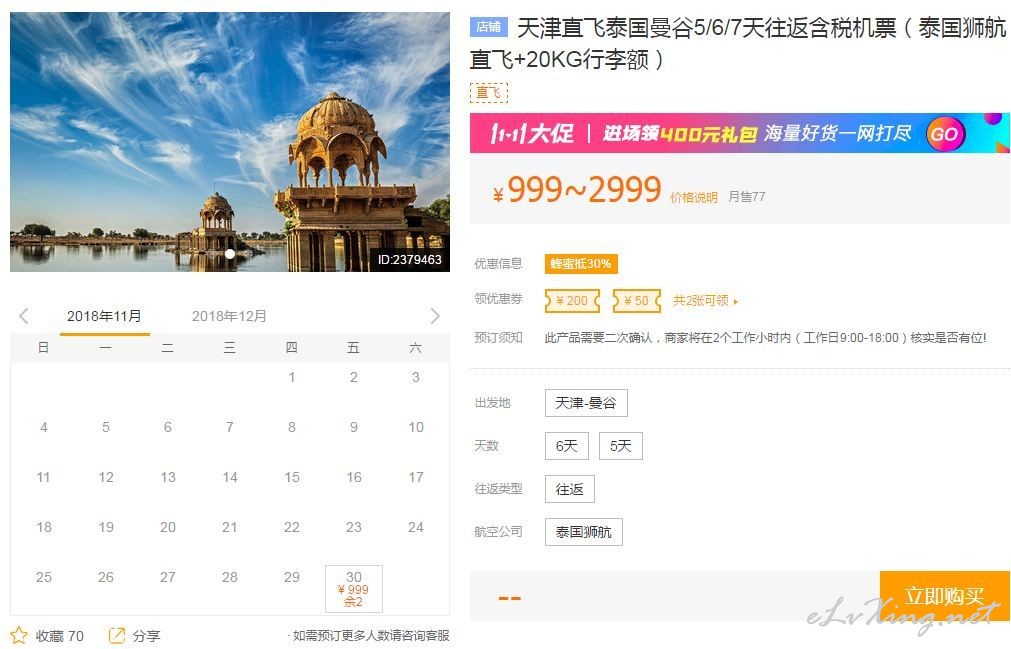Click date 29 in the calendar
The image size is (1011, 649).
pos(291,577)
